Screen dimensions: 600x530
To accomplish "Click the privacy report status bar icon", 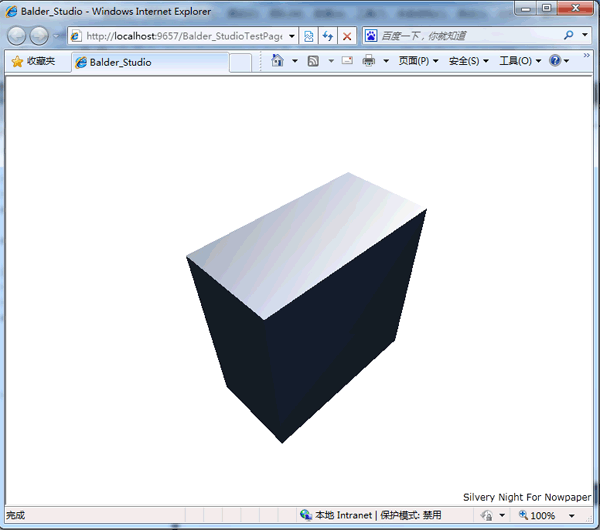I will (487, 515).
